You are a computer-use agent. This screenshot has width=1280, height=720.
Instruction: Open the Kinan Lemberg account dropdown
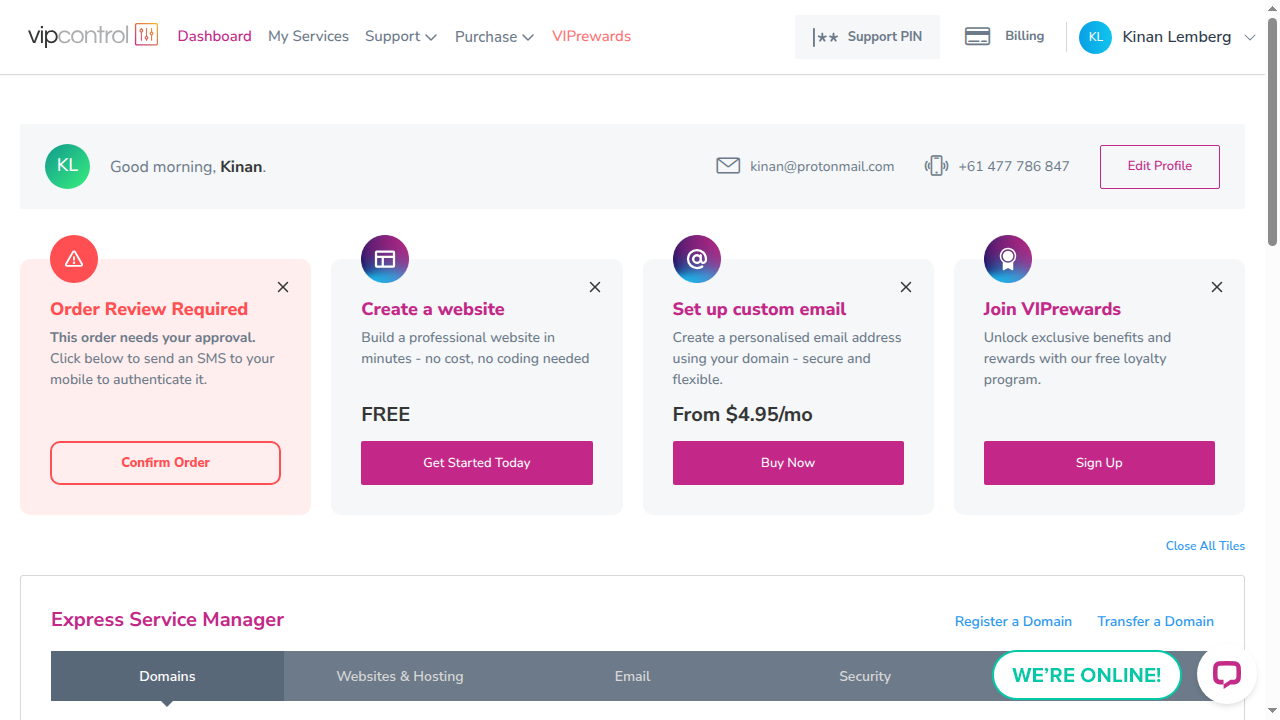1249,37
